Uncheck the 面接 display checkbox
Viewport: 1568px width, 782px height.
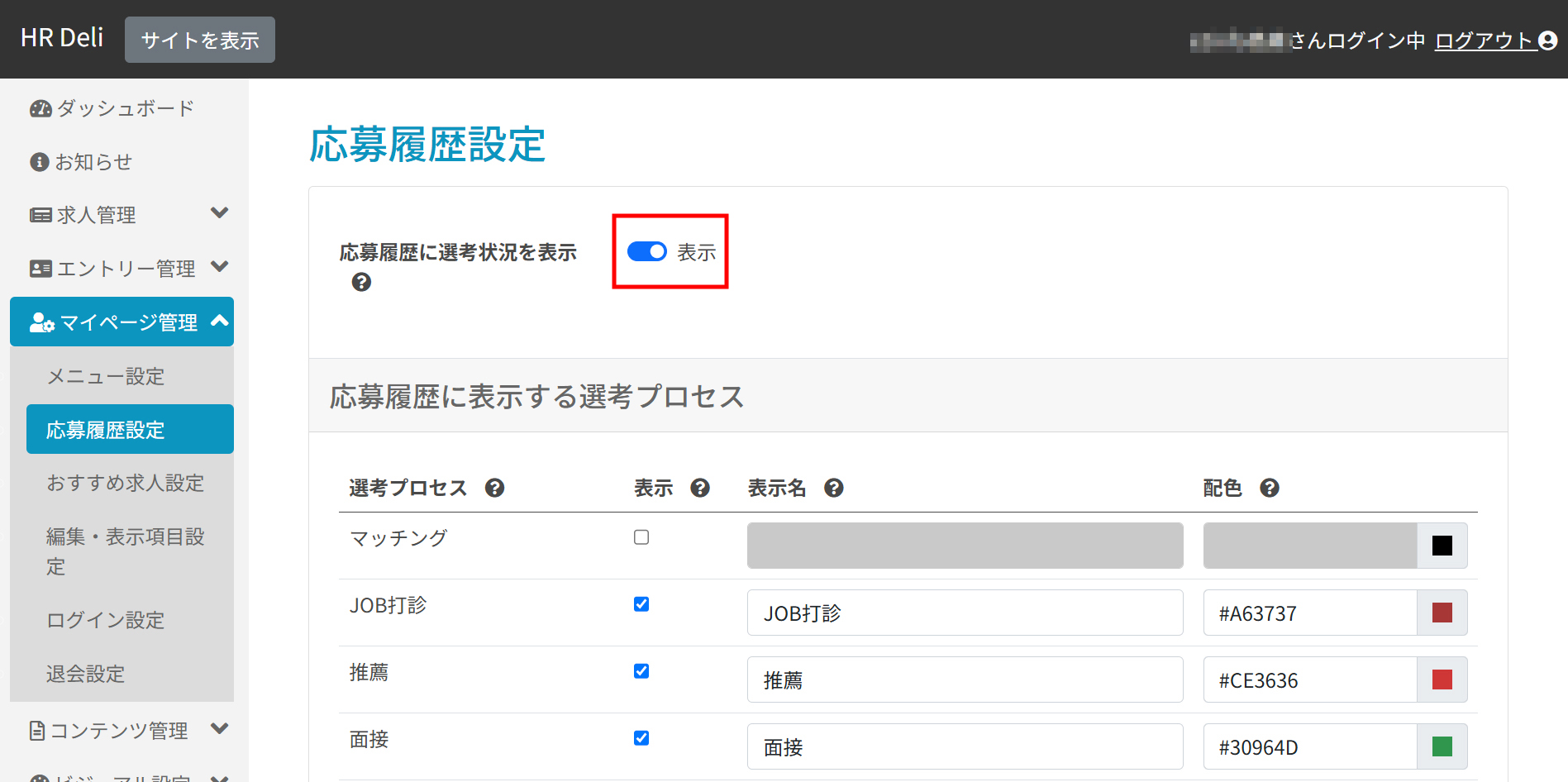click(x=641, y=738)
